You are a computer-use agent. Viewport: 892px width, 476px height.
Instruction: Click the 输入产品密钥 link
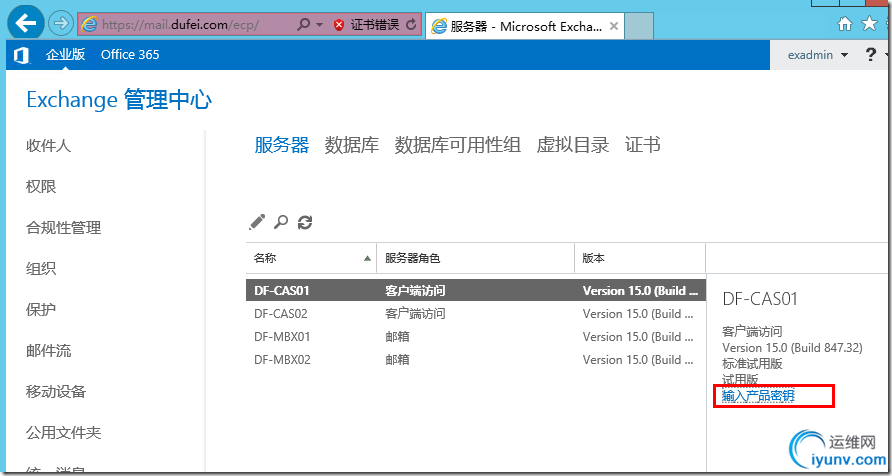pos(758,396)
